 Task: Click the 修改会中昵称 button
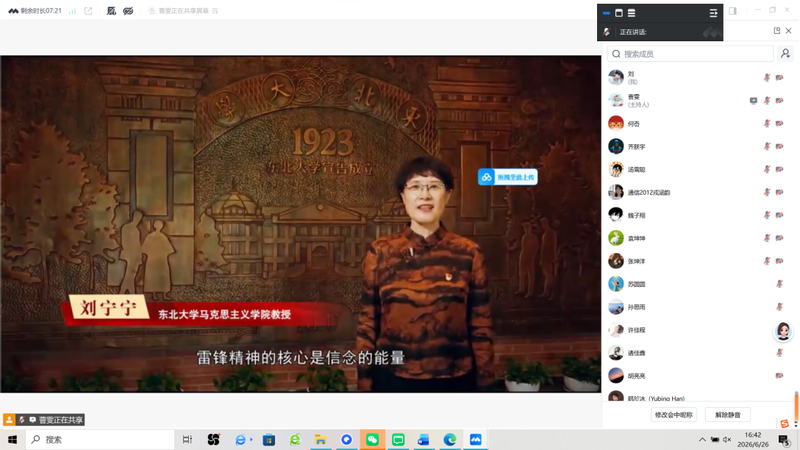(673, 415)
